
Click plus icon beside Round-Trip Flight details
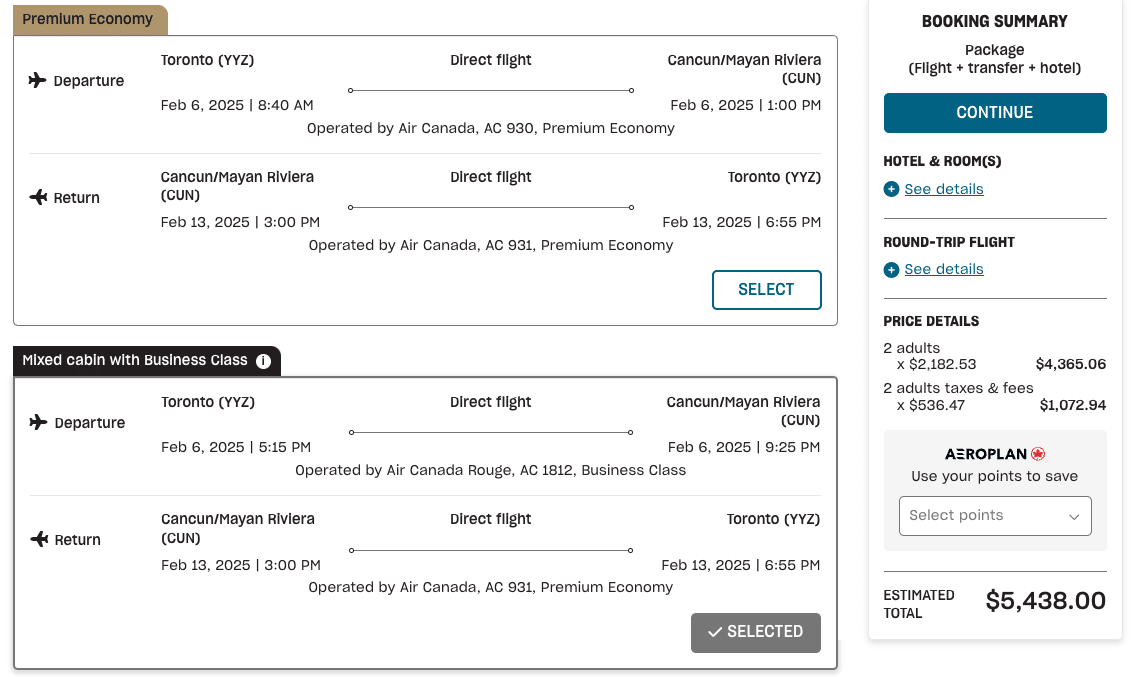[x=891, y=270]
